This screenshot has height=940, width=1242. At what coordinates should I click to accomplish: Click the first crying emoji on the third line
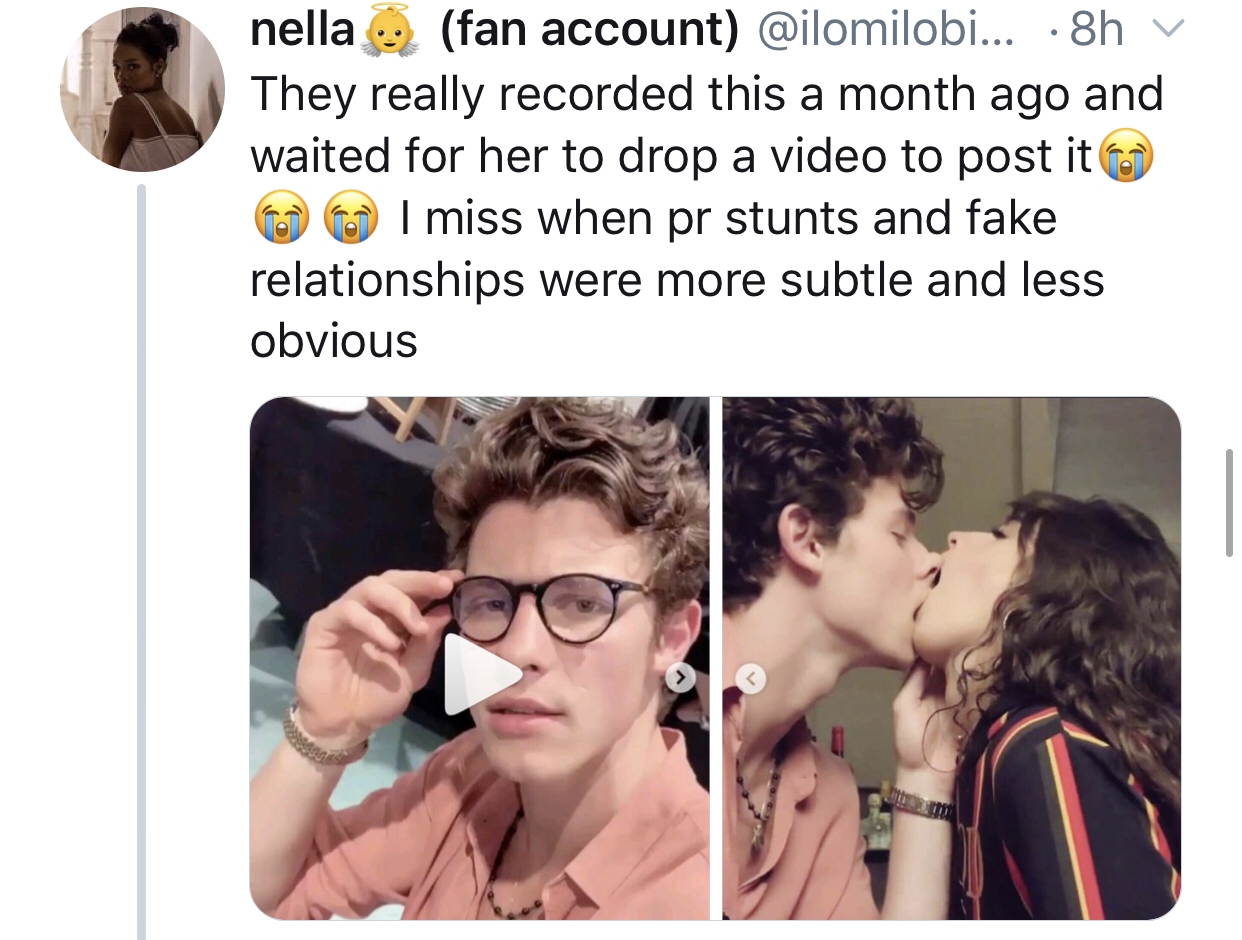(278, 221)
